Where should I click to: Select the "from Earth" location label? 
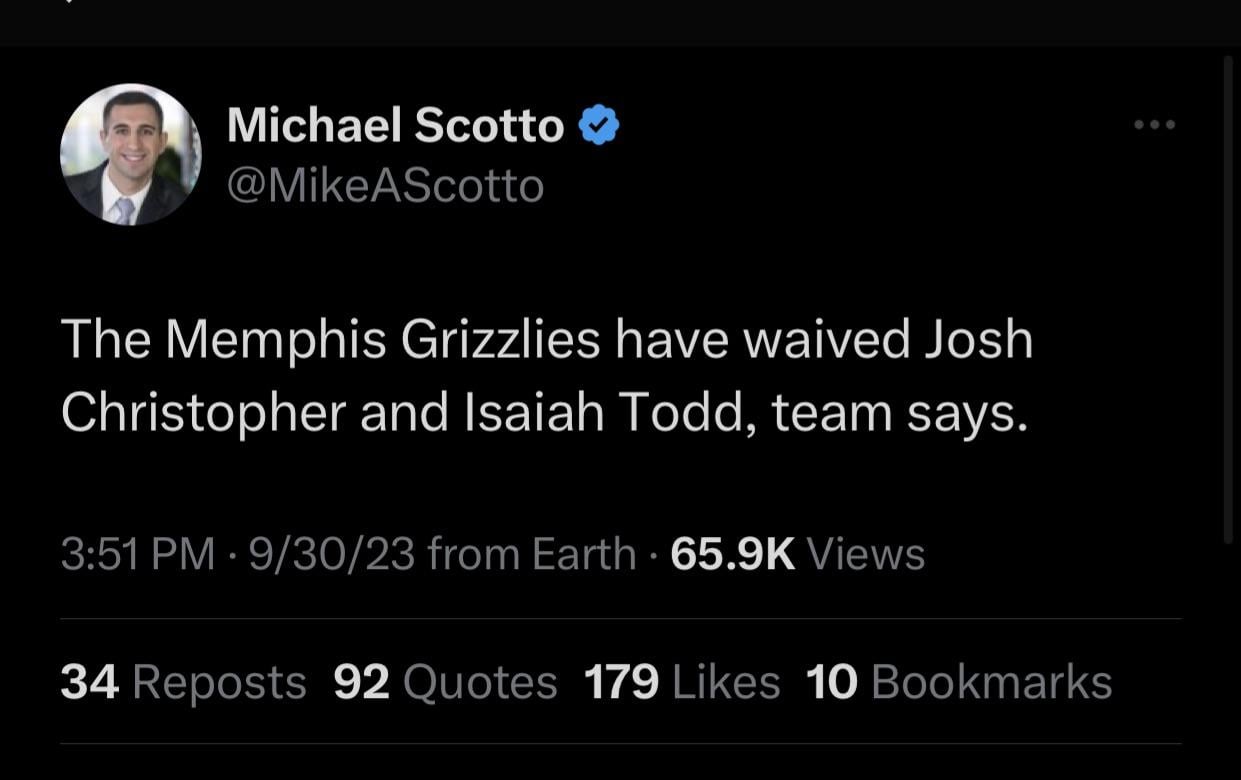(532, 554)
